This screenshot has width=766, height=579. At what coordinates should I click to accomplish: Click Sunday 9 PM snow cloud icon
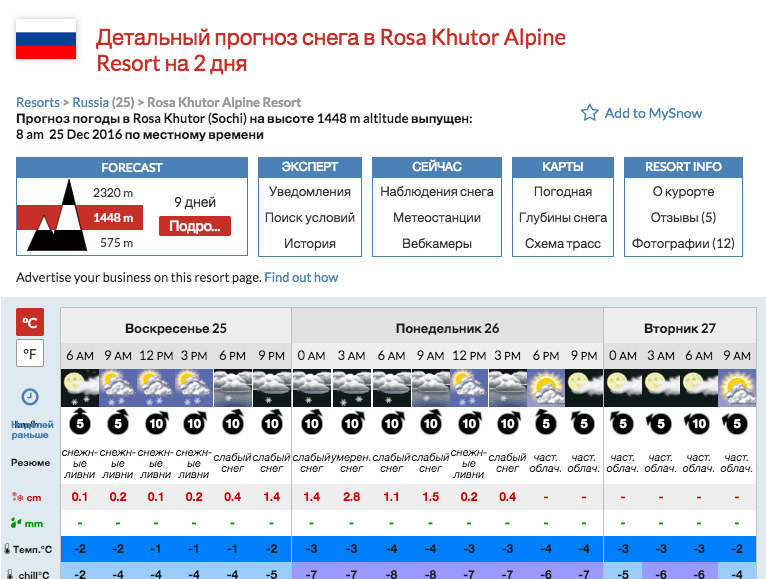click(272, 388)
